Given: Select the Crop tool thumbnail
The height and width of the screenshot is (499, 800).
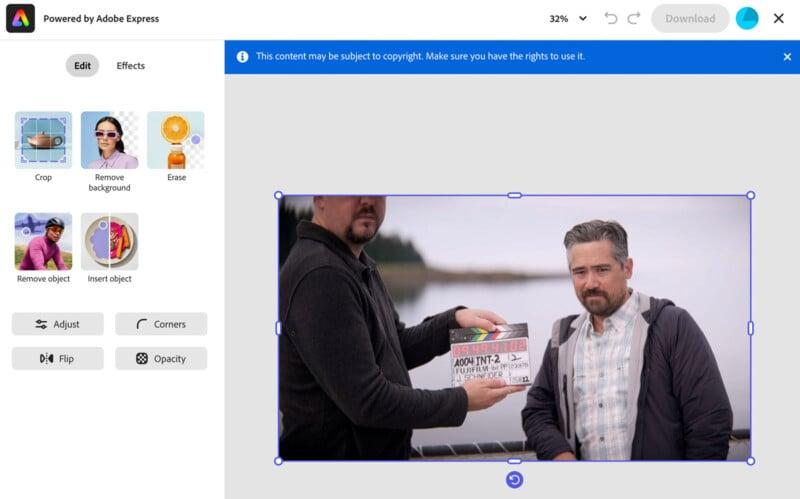Looking at the screenshot, I should tap(43, 140).
